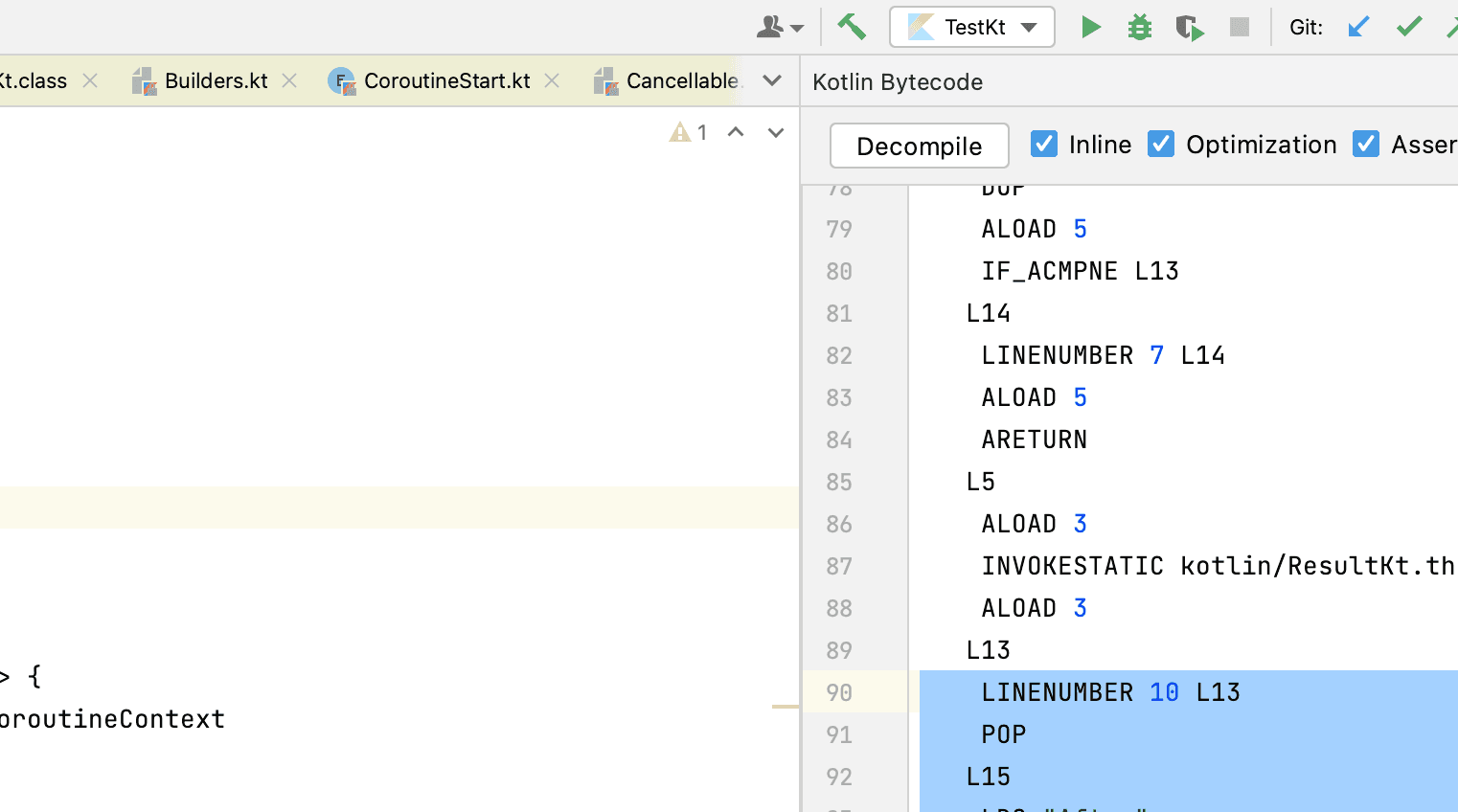Open the CoroutineStart.kt tab
This screenshot has height=812, width=1458.
445,81
